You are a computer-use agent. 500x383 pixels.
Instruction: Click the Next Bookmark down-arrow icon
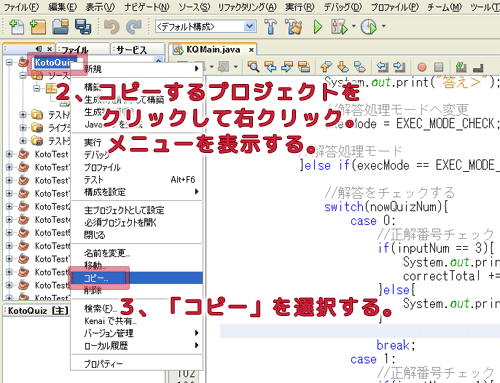343,67
